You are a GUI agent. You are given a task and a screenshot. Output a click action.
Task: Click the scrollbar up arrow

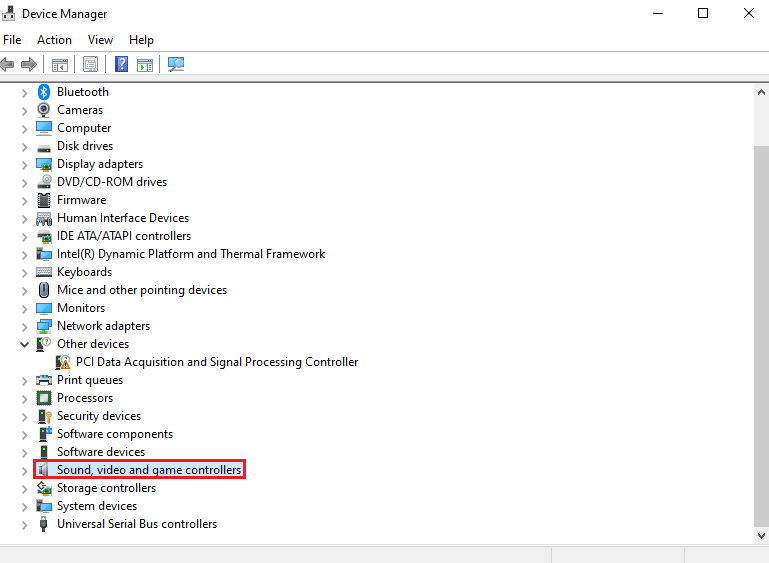click(761, 92)
